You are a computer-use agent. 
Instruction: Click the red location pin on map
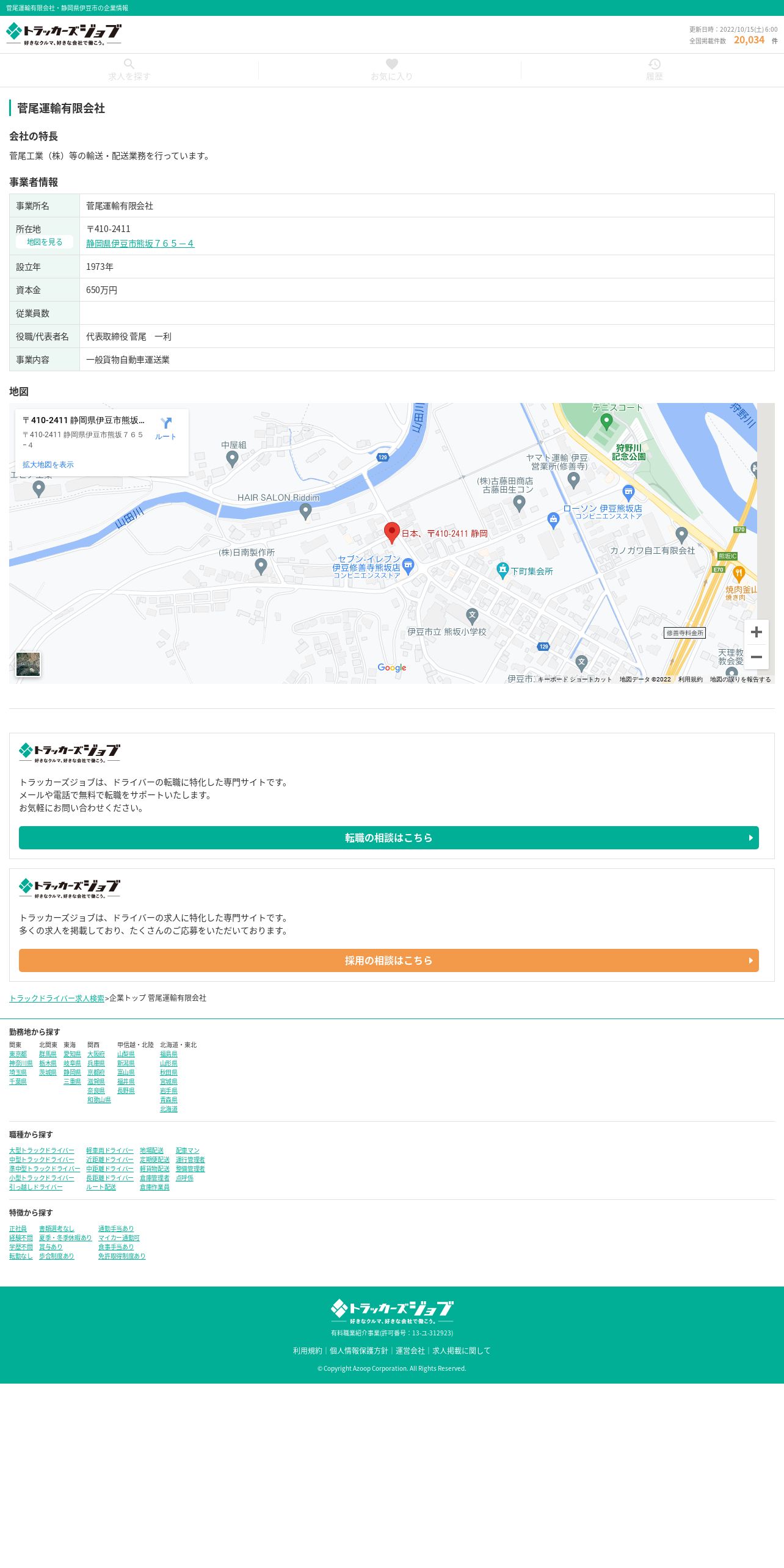click(391, 532)
